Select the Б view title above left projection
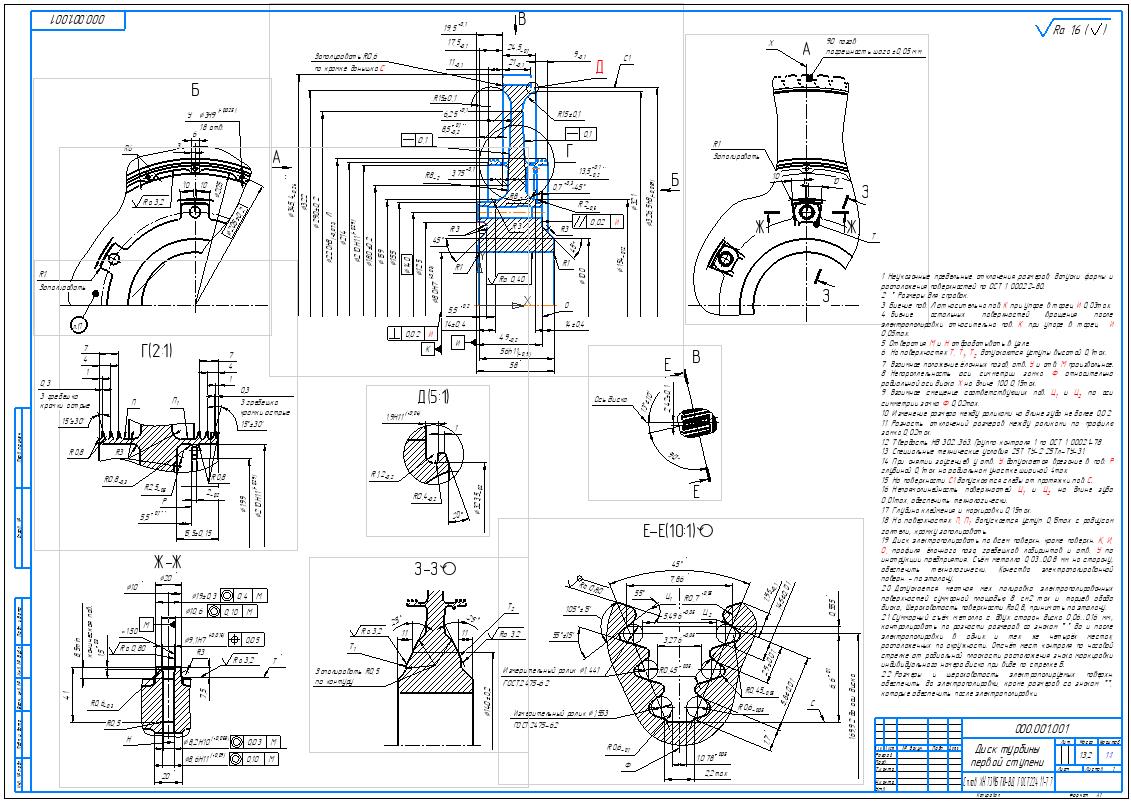Screen dimensions: 1131x801 (x=196, y=92)
